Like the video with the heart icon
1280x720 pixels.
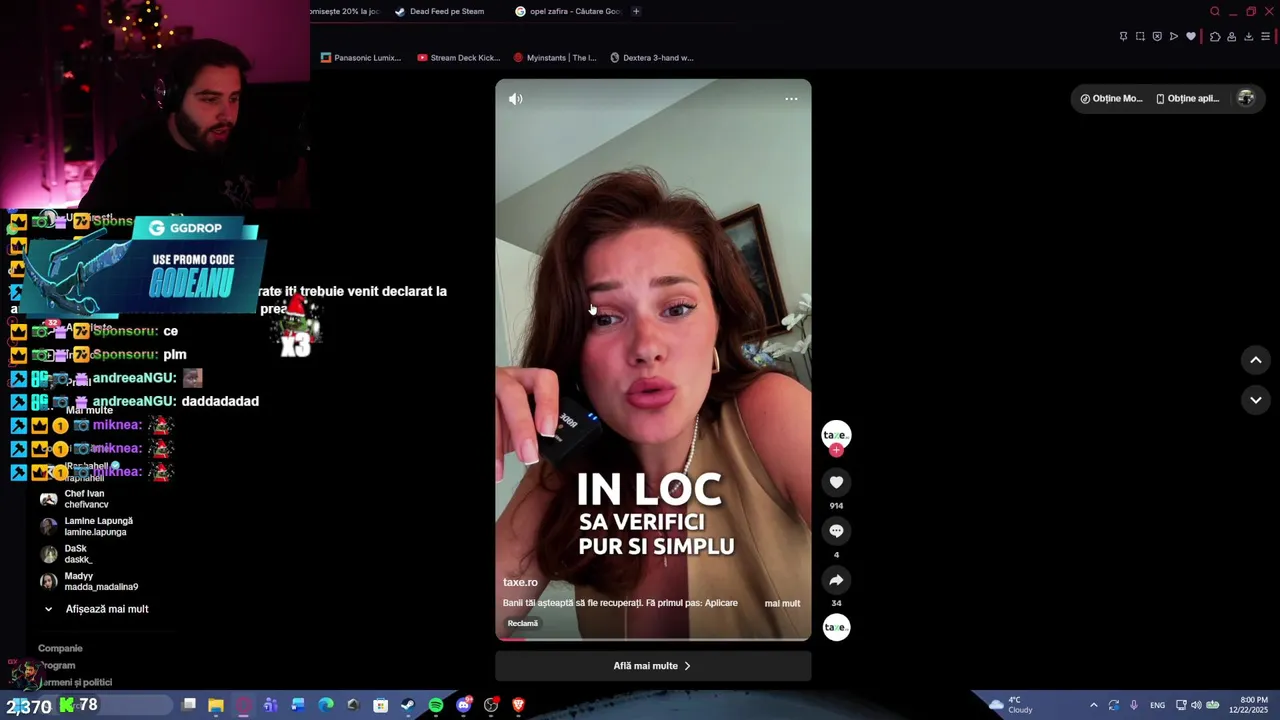click(x=836, y=482)
